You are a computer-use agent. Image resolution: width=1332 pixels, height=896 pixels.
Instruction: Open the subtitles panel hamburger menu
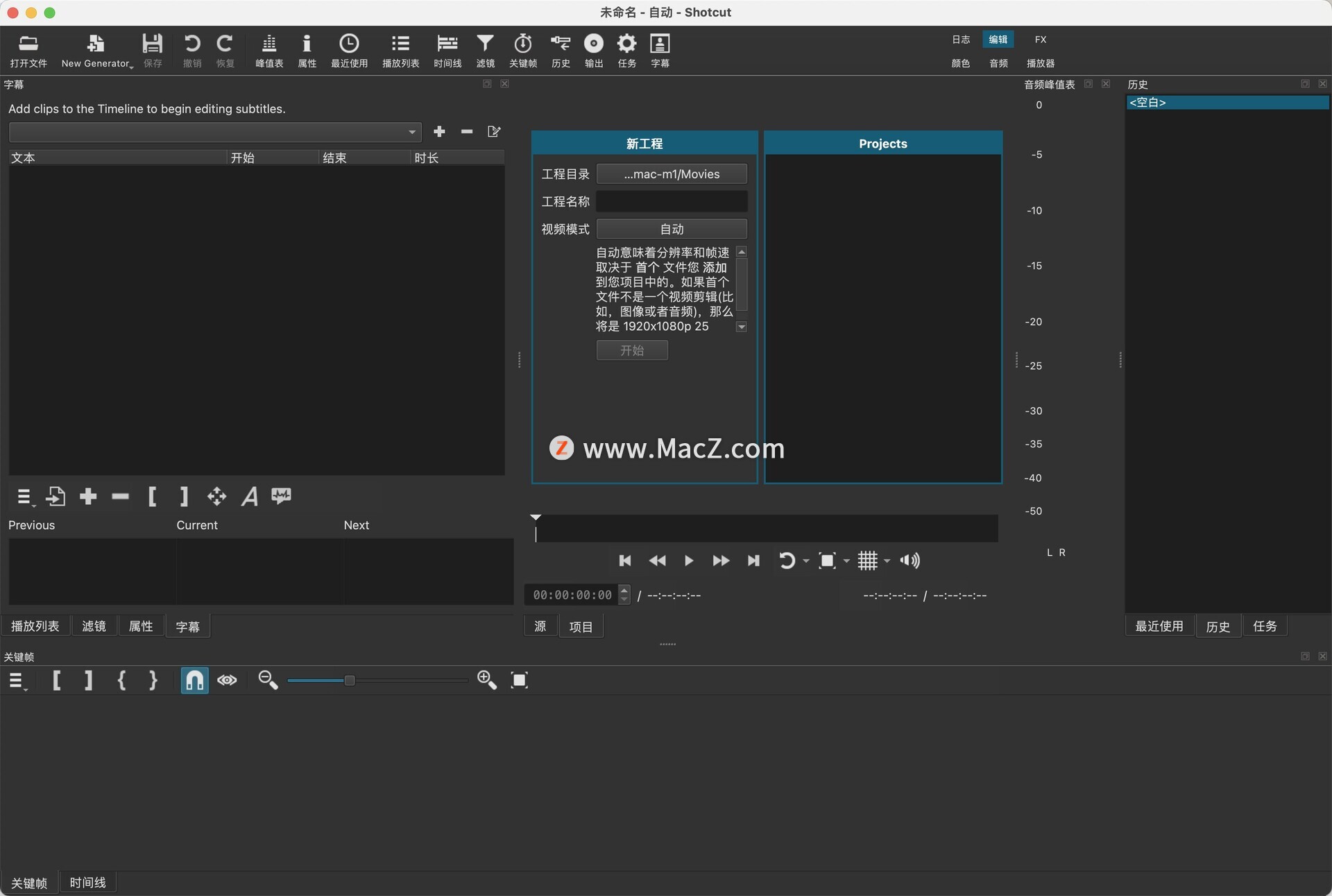[24, 497]
